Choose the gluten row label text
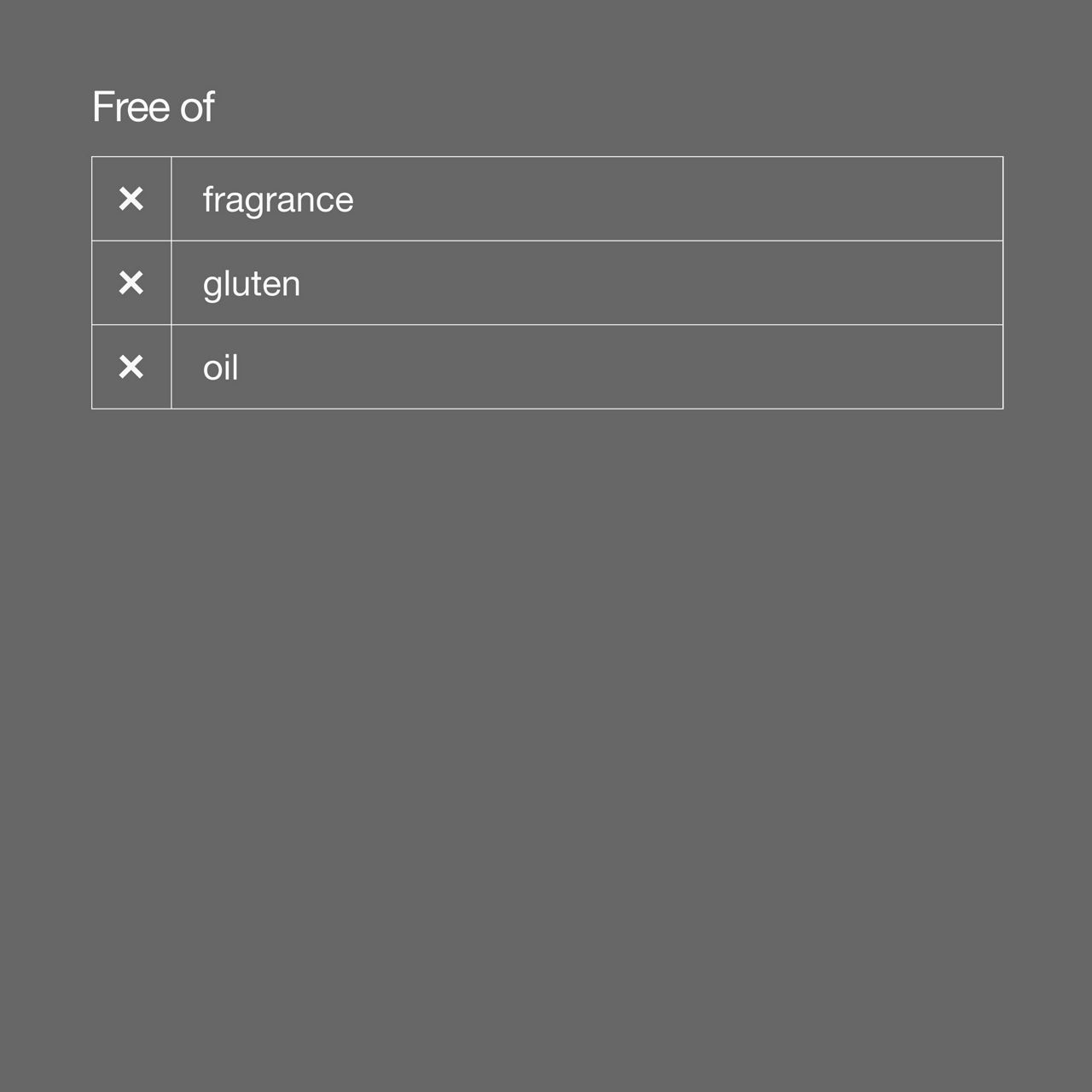 pyautogui.click(x=252, y=285)
